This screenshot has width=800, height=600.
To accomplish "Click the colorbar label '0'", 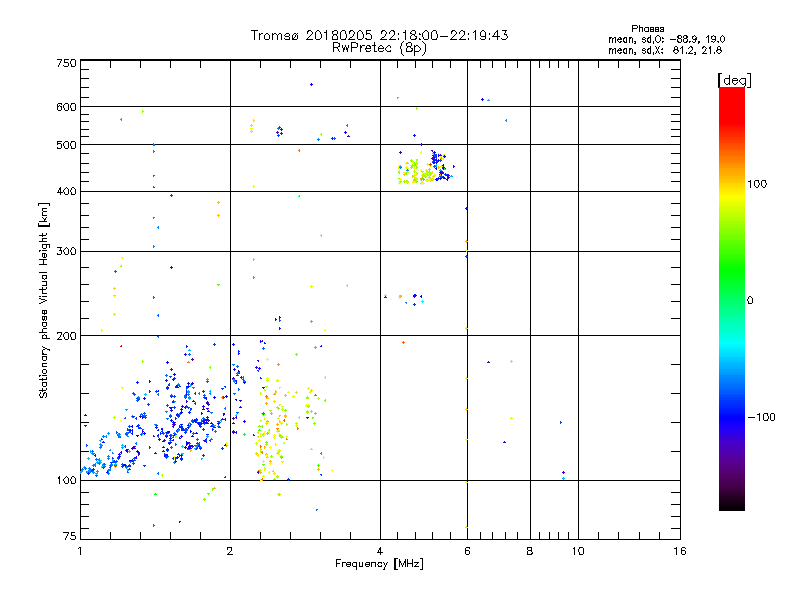I will point(750,301).
